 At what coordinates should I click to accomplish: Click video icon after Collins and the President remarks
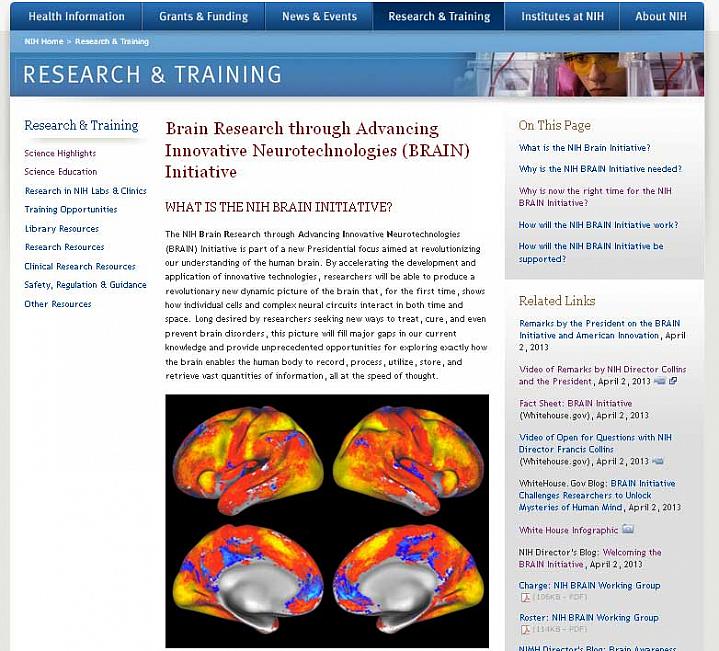[659, 381]
